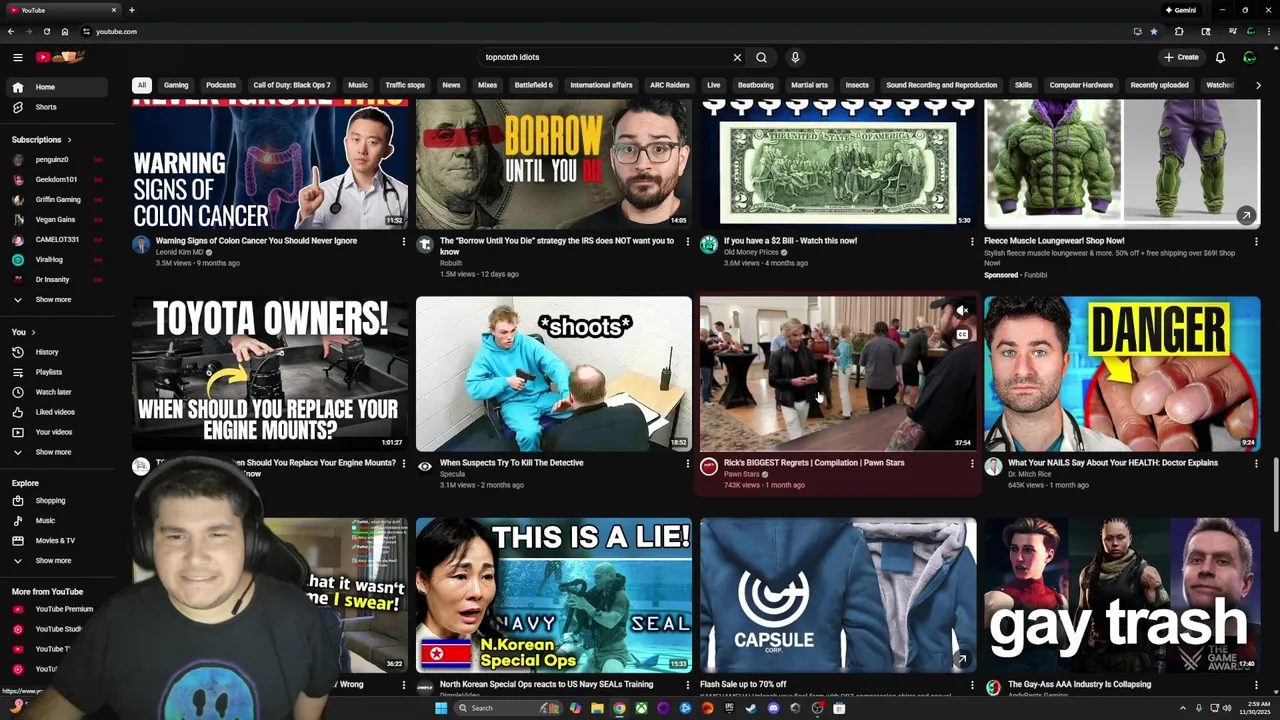Show more filter chips with right arrow
Viewport: 1280px width, 720px height.
point(1257,85)
